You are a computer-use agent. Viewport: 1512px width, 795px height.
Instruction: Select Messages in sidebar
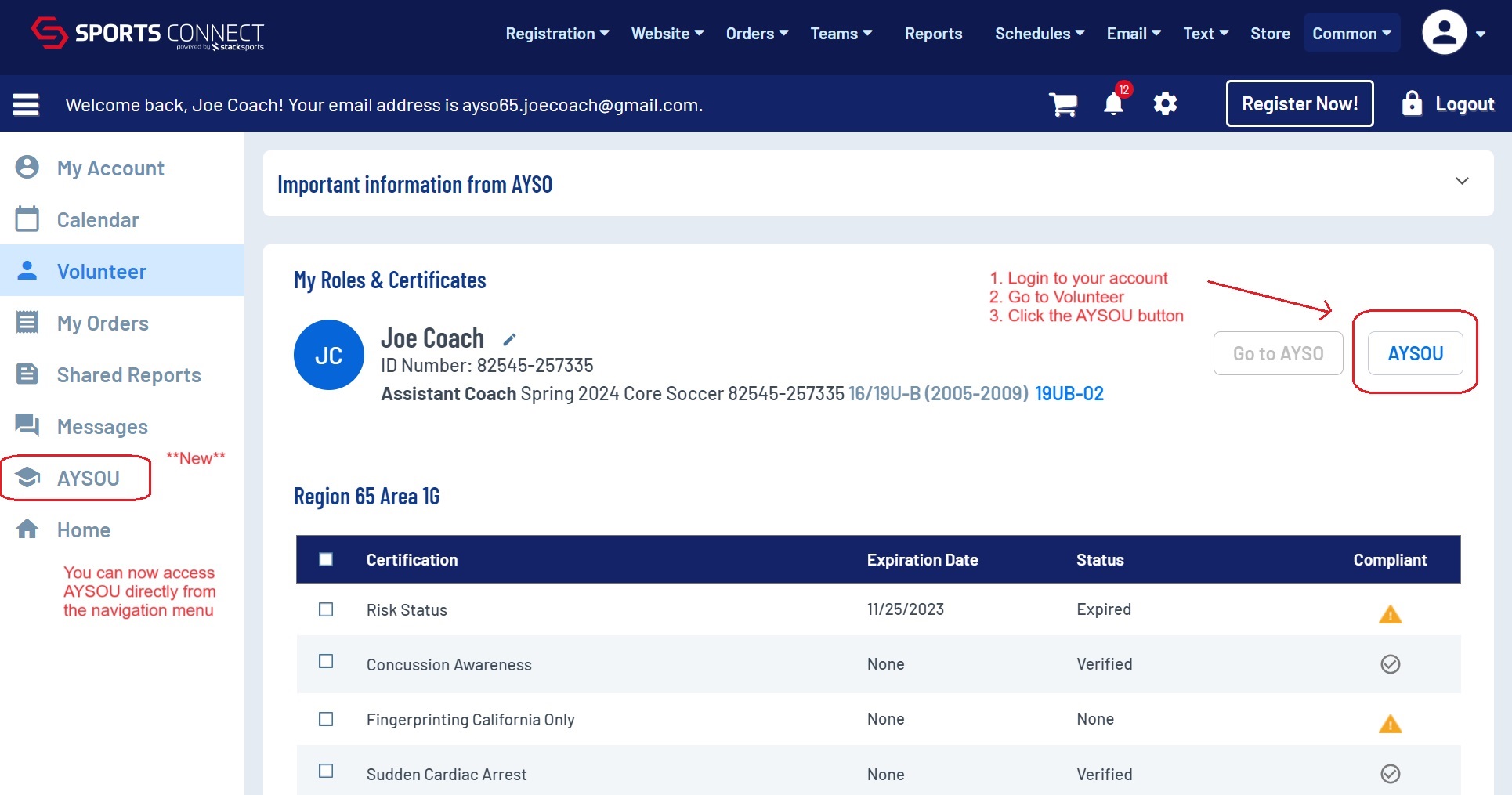pos(122,426)
